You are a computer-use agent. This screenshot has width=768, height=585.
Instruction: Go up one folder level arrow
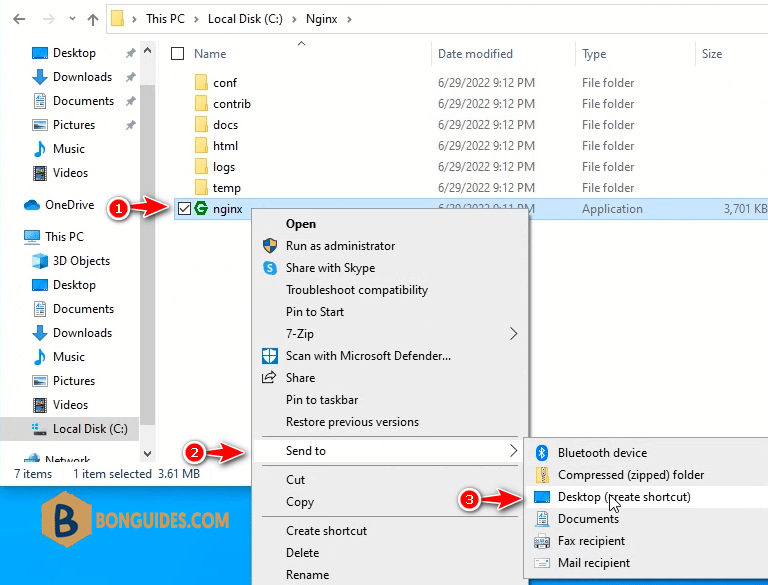click(x=93, y=19)
